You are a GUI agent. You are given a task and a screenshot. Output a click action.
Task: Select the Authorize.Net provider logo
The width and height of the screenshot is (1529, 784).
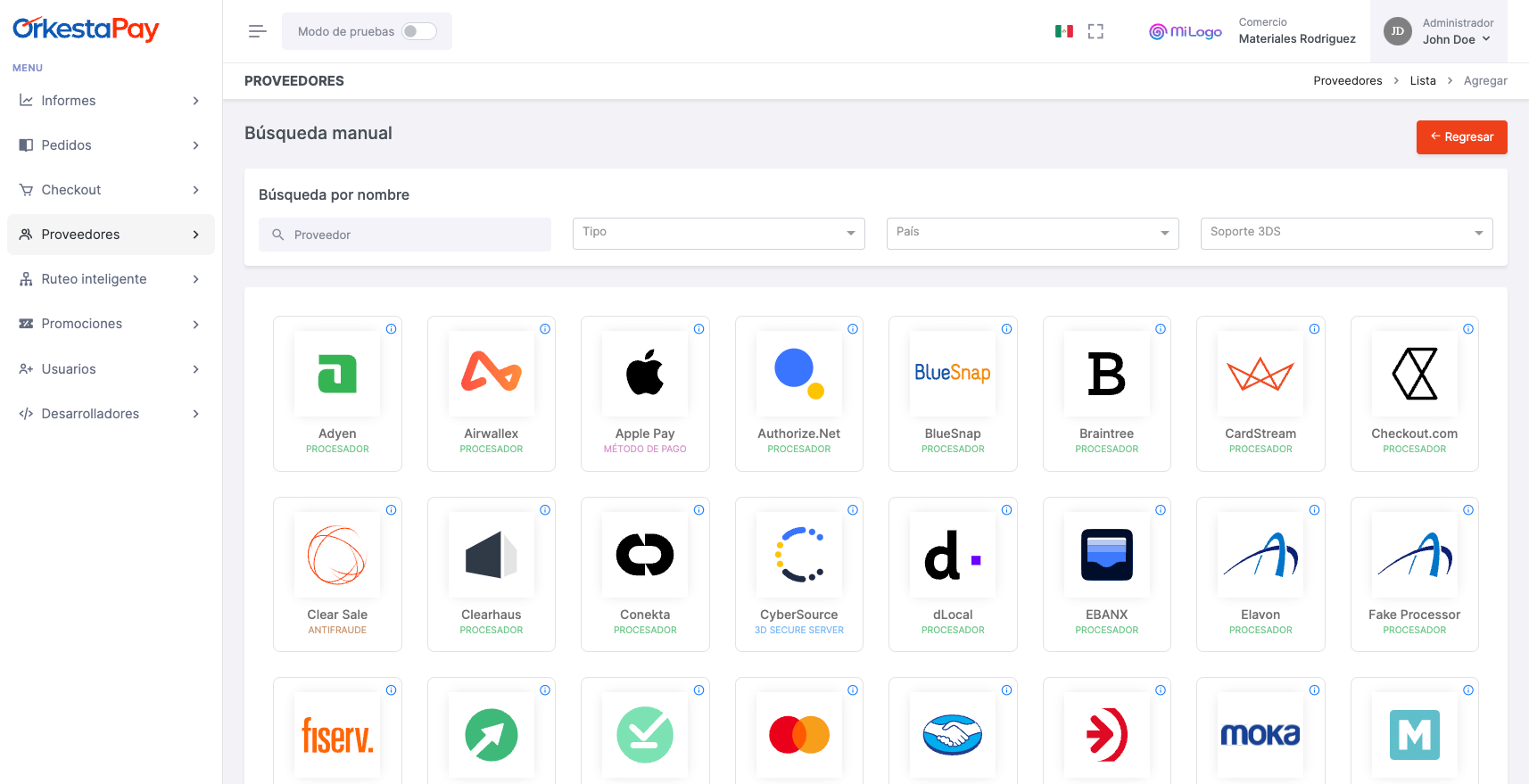[799, 374]
